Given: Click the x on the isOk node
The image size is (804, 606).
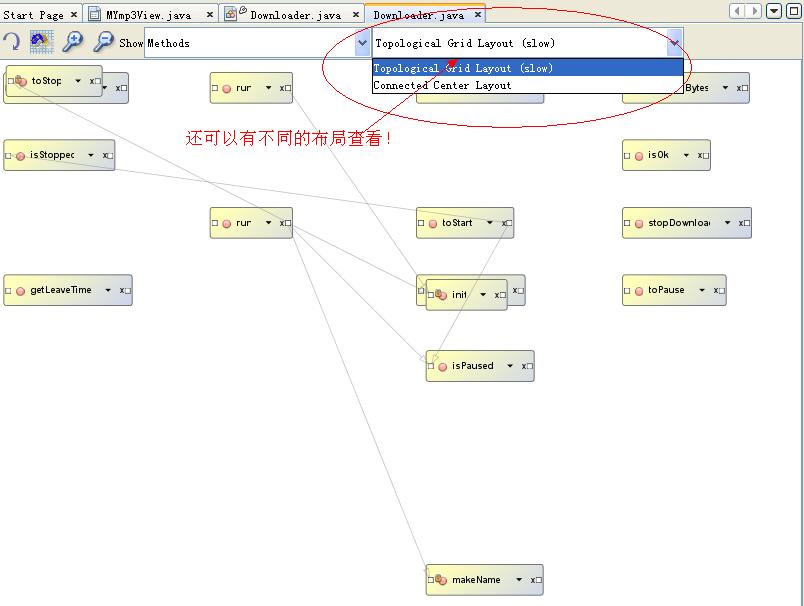Looking at the screenshot, I should 700,155.
